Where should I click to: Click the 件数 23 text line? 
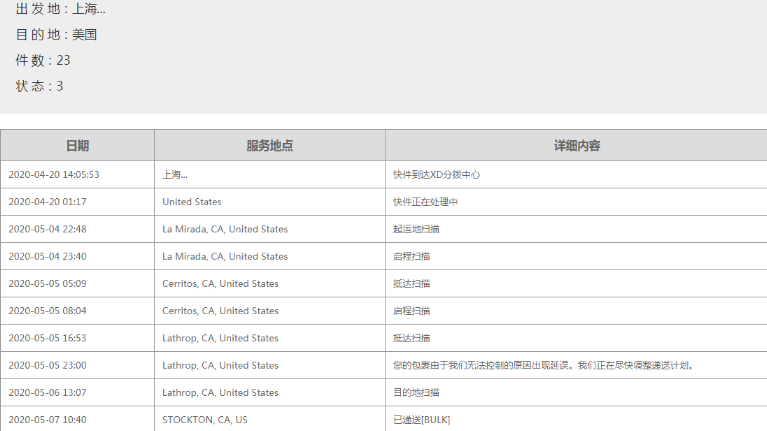pyautogui.click(x=43, y=61)
